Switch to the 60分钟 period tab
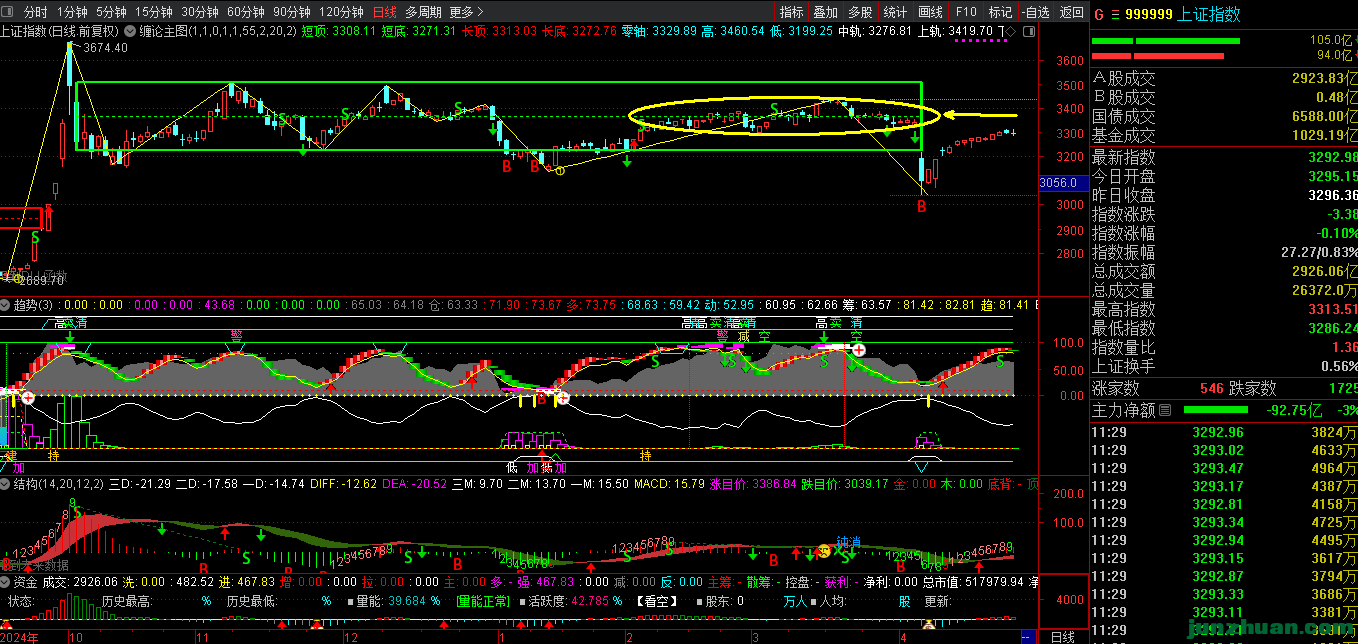This screenshot has width=1358, height=644. point(245,12)
